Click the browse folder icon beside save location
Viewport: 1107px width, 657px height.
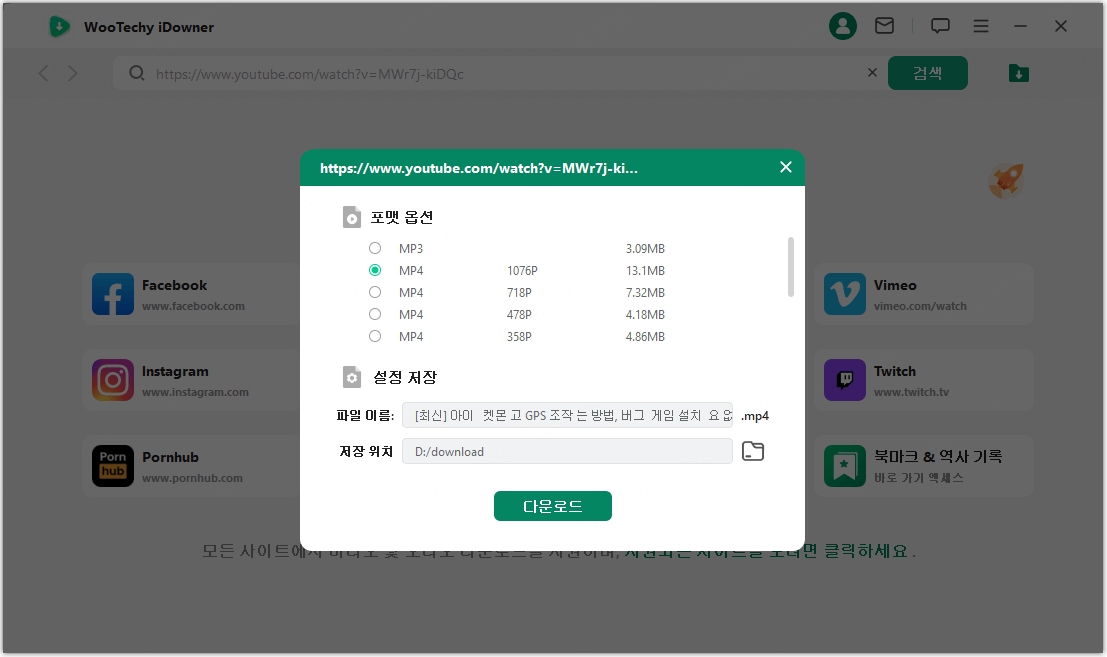point(753,452)
